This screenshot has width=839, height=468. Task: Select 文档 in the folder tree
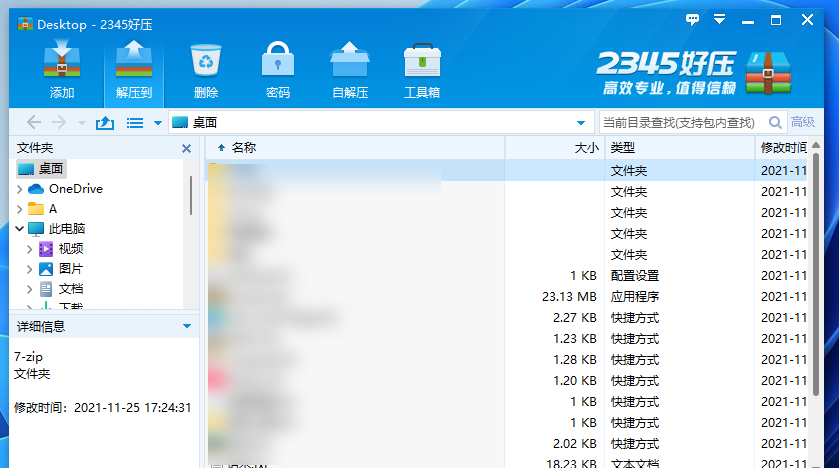pyautogui.click(x=62, y=289)
